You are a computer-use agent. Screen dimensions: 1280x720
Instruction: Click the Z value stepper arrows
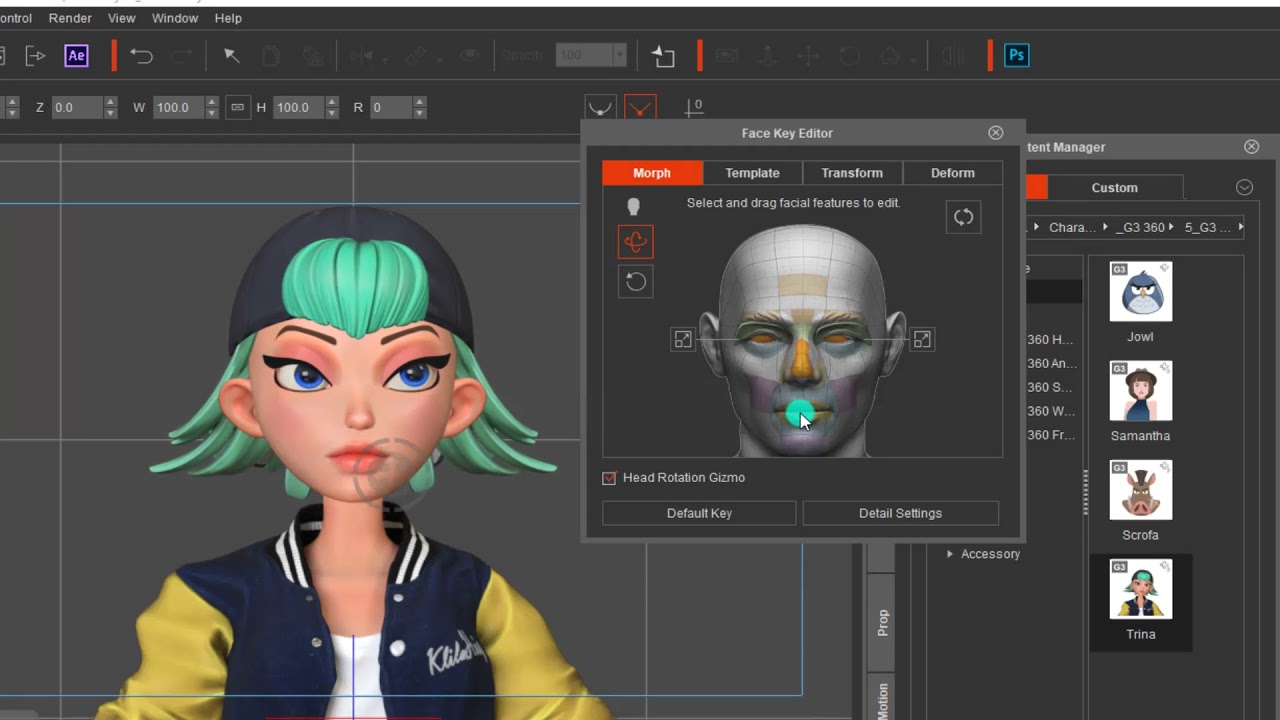(x=111, y=107)
